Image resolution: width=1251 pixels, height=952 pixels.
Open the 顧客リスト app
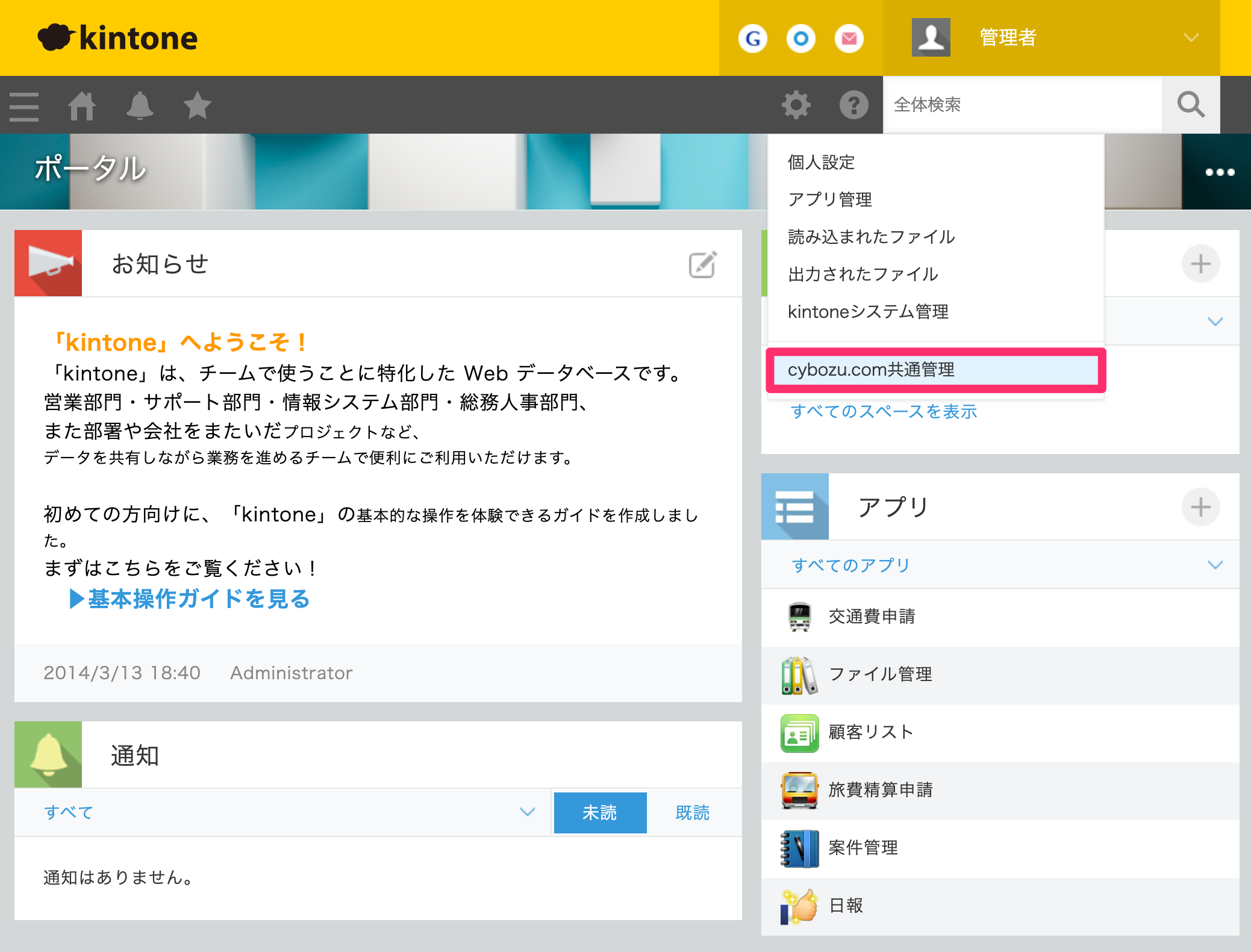pos(1000,732)
